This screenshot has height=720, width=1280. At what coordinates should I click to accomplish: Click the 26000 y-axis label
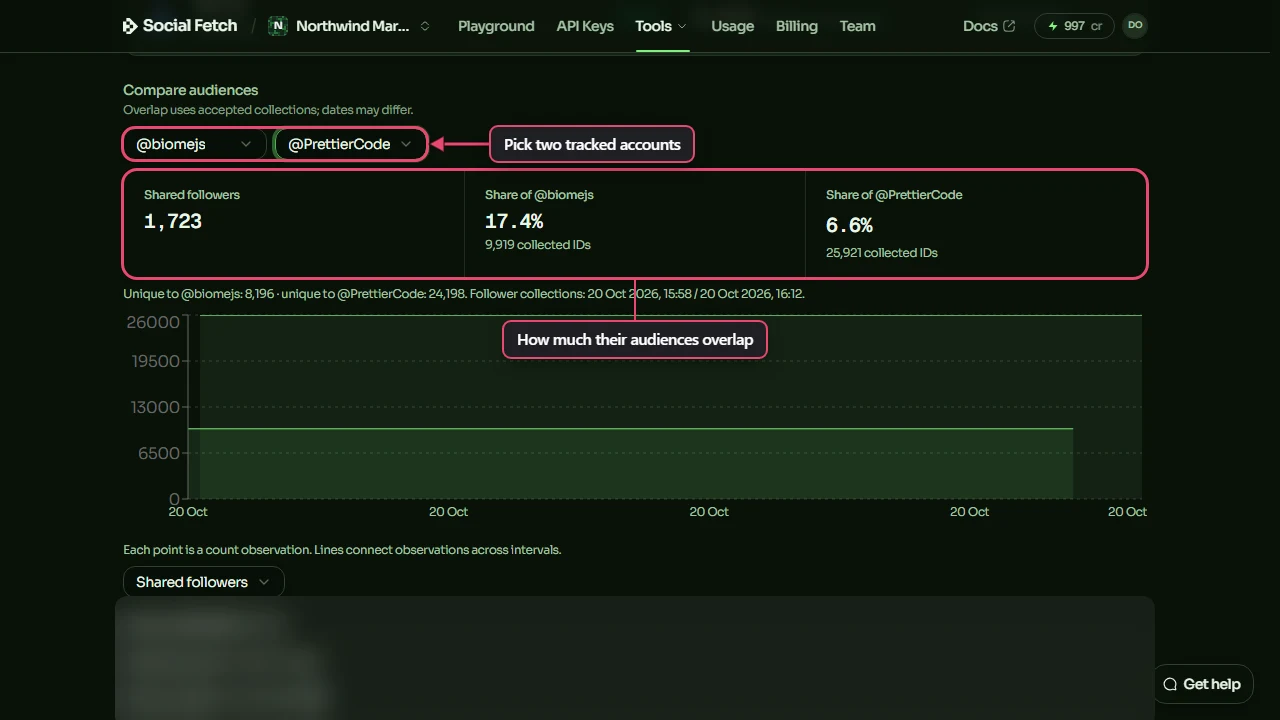[x=153, y=322]
